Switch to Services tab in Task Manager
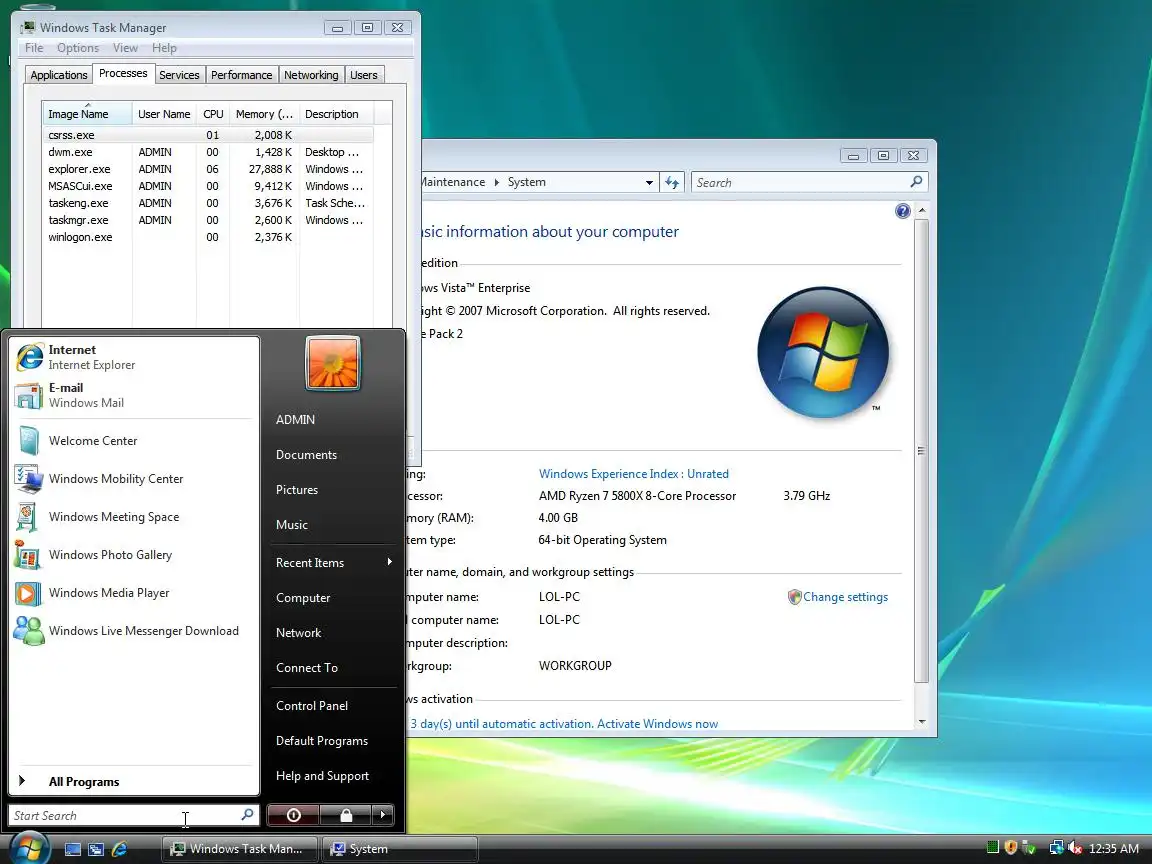1152x864 pixels. point(179,75)
